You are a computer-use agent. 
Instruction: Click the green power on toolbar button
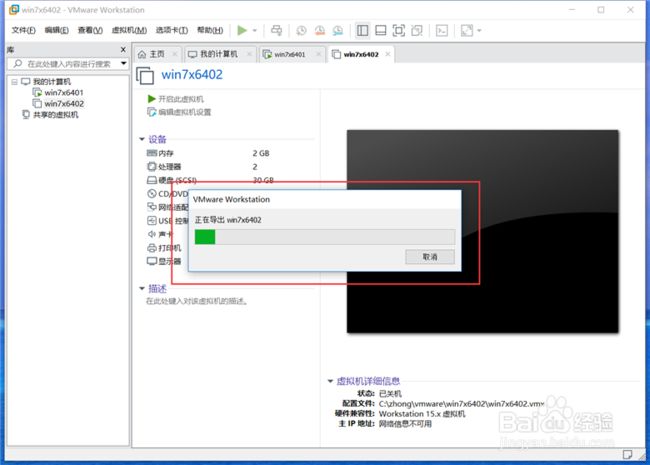coord(242,31)
